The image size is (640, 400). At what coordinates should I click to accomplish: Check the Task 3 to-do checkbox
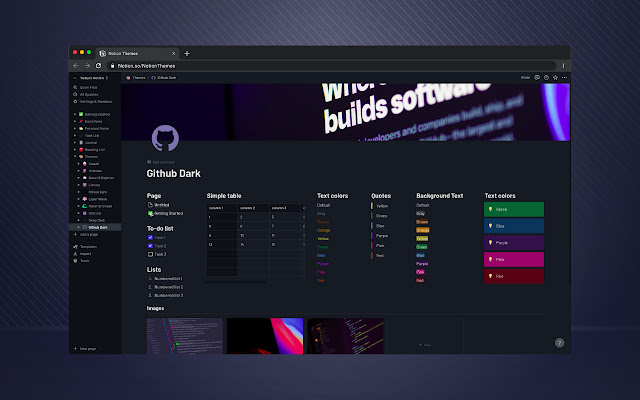149,254
